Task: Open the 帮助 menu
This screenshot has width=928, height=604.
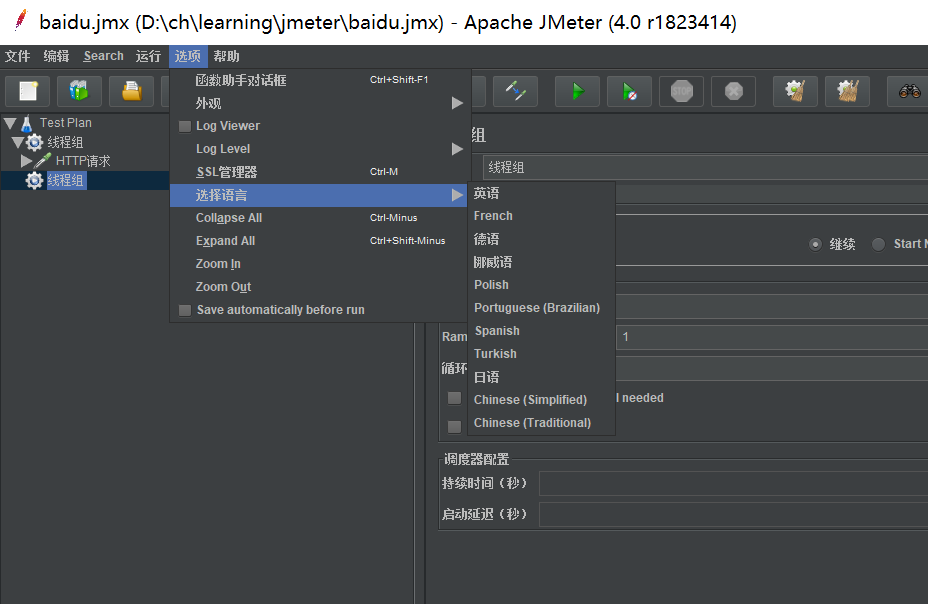Action: [x=226, y=56]
